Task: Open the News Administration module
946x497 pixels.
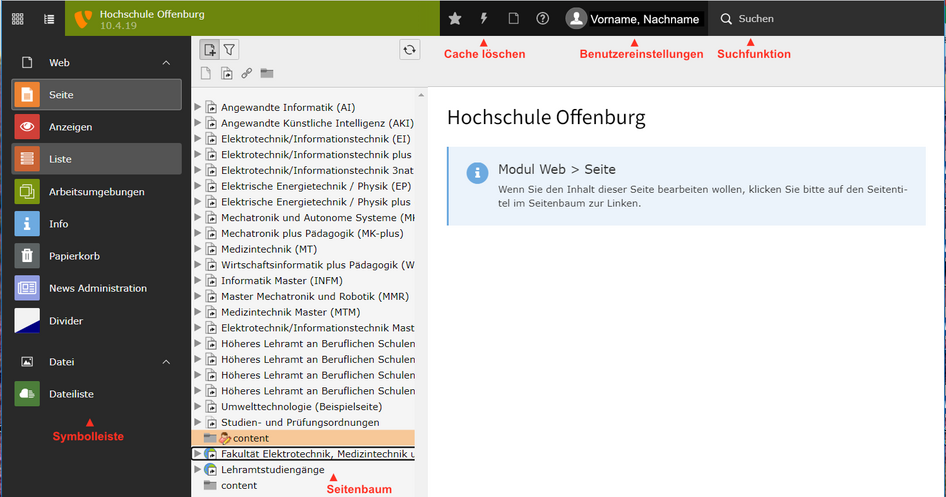Action: click(x=96, y=288)
